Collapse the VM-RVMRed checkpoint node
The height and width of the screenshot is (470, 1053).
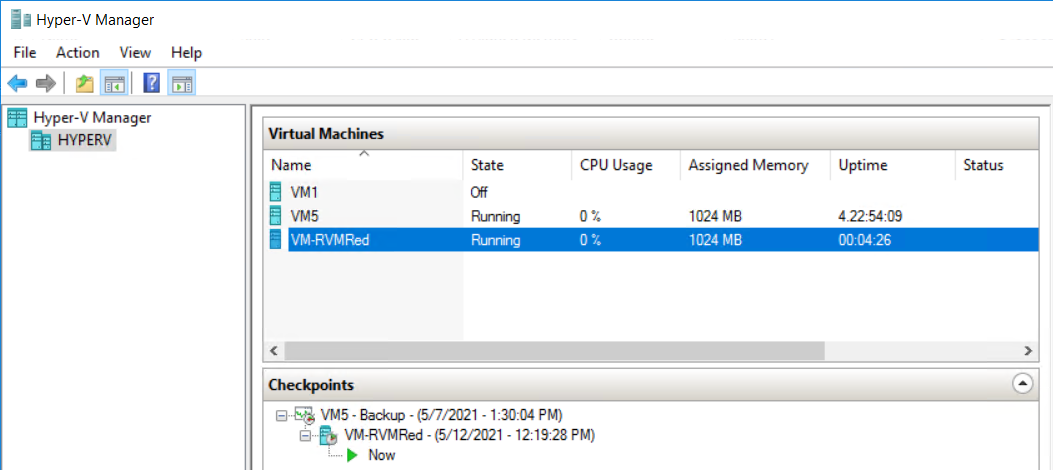pyautogui.click(x=306, y=436)
